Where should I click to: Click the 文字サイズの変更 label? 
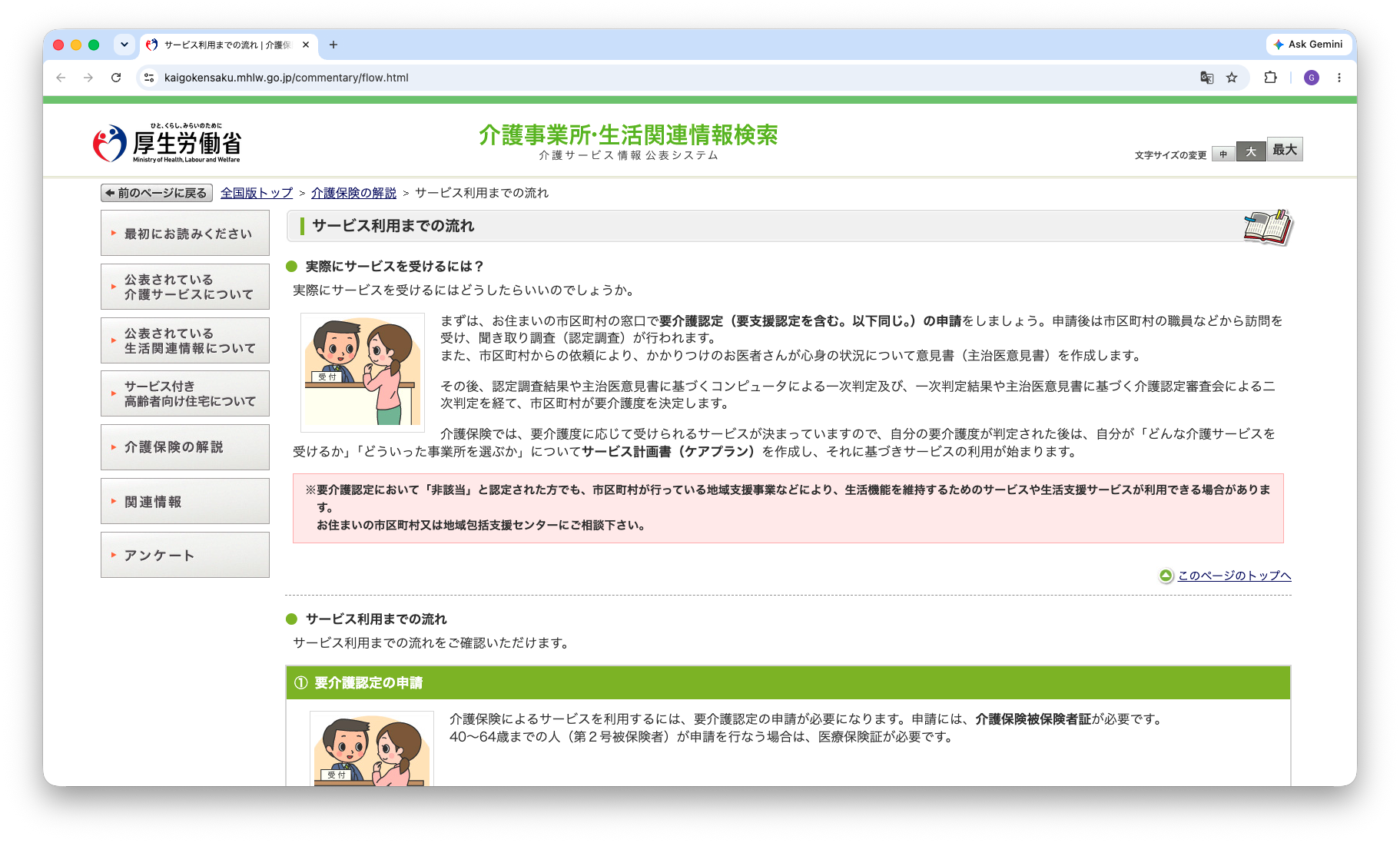(x=1170, y=155)
